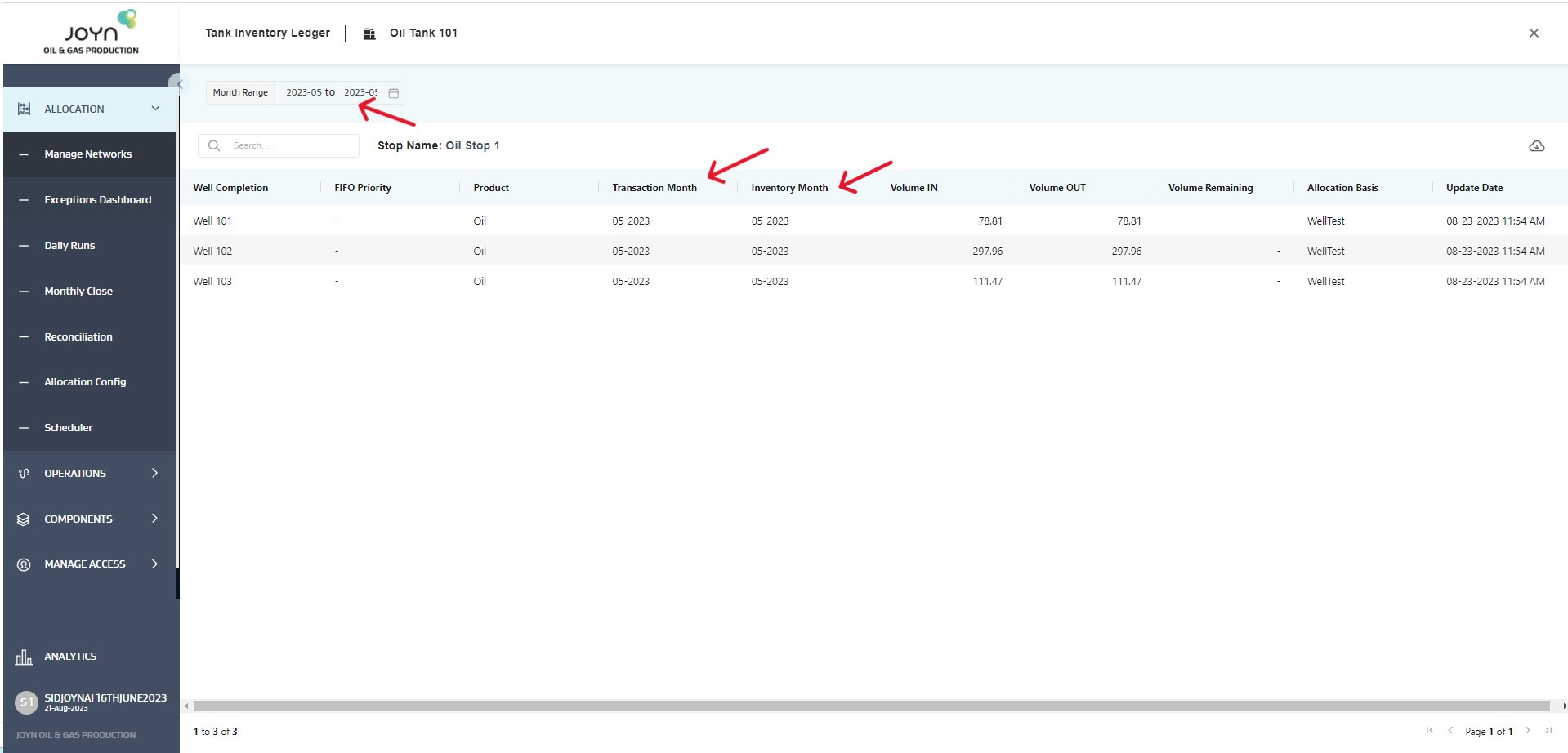
Task: Click the calendar icon in Month Range
Action: click(x=393, y=93)
